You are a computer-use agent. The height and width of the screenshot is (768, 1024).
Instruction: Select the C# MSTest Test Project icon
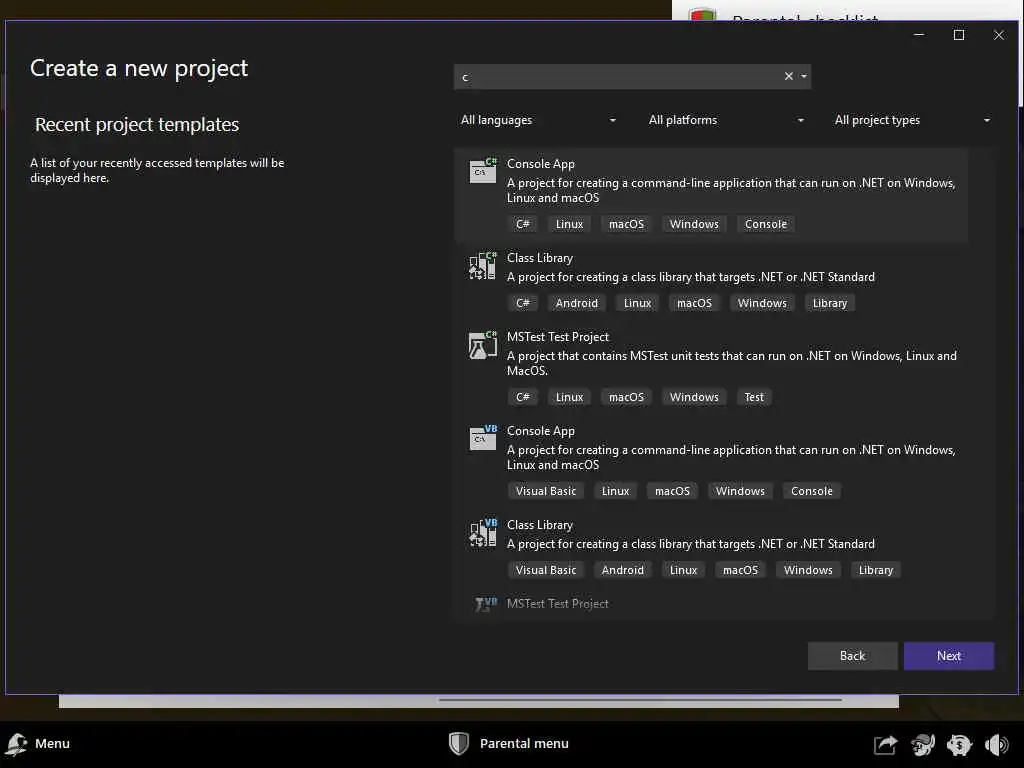(483, 344)
